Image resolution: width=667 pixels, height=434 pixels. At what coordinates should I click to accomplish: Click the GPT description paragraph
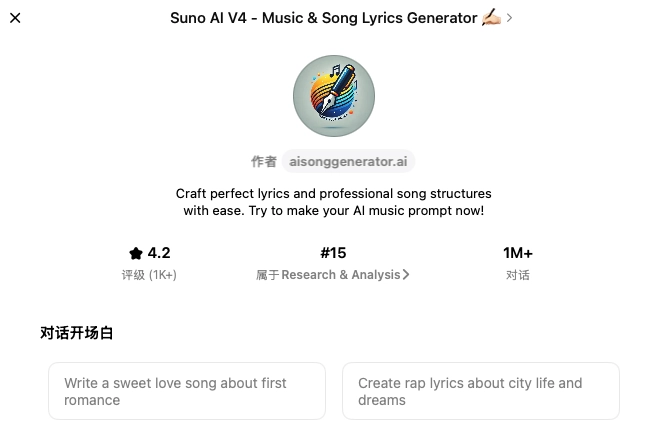[334, 202]
